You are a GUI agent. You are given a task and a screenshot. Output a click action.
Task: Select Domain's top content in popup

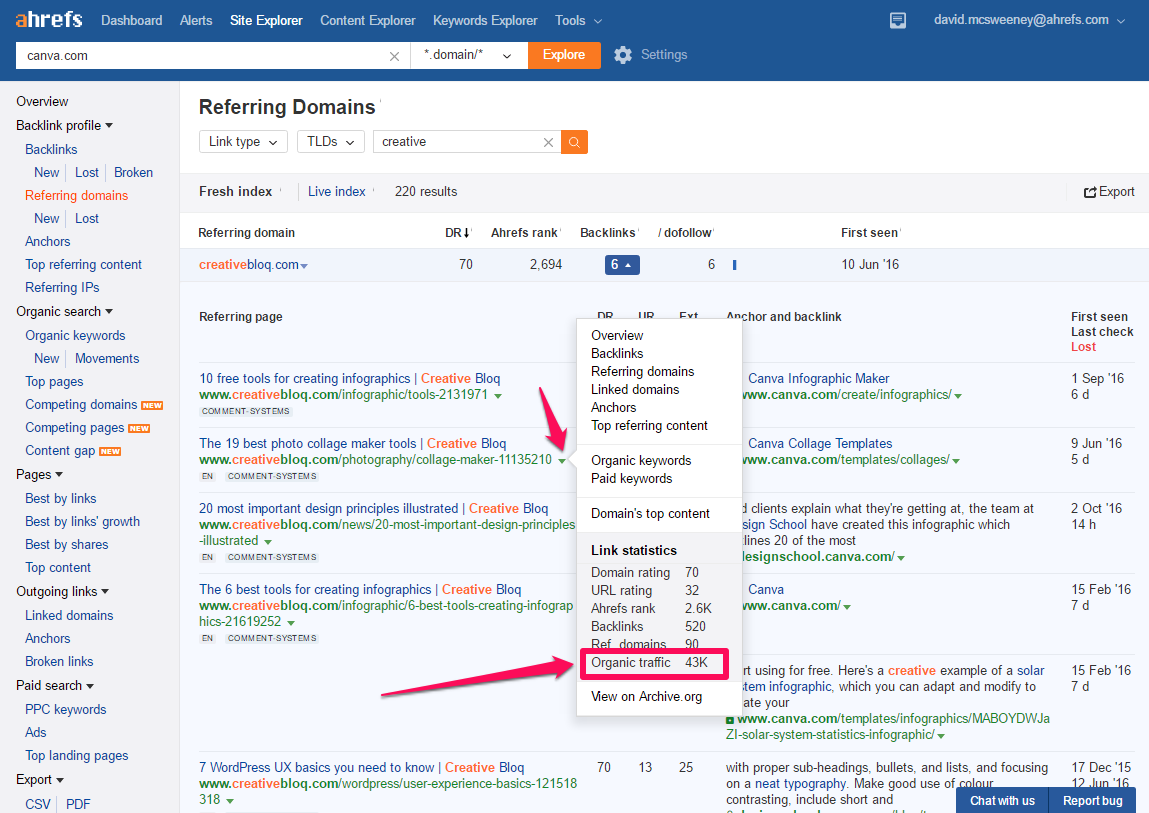point(650,514)
